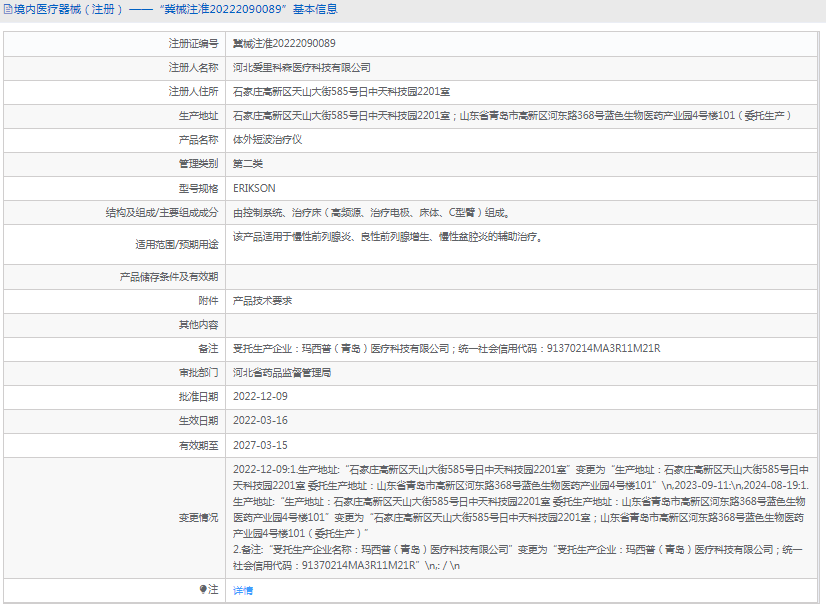The width and height of the screenshot is (826, 607).
Task: Select the model value ERIKSON
Action: 254,188
